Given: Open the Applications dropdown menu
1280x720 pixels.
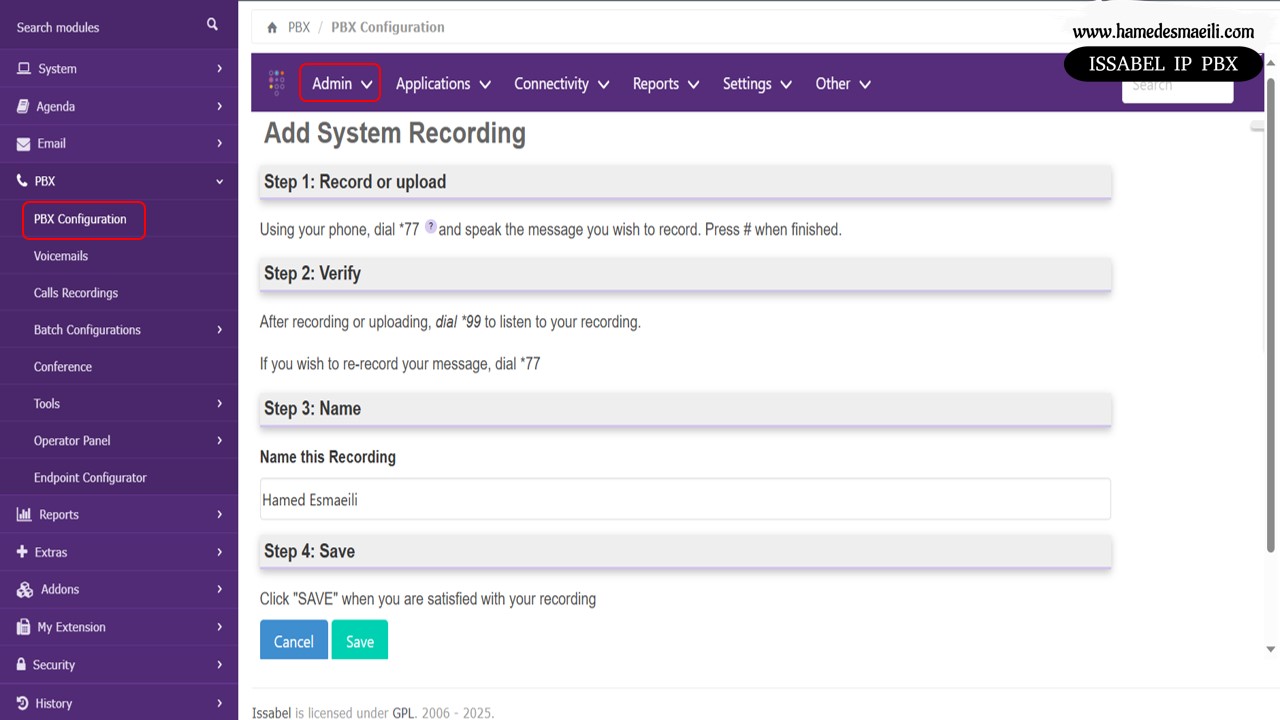Looking at the screenshot, I should tap(443, 84).
